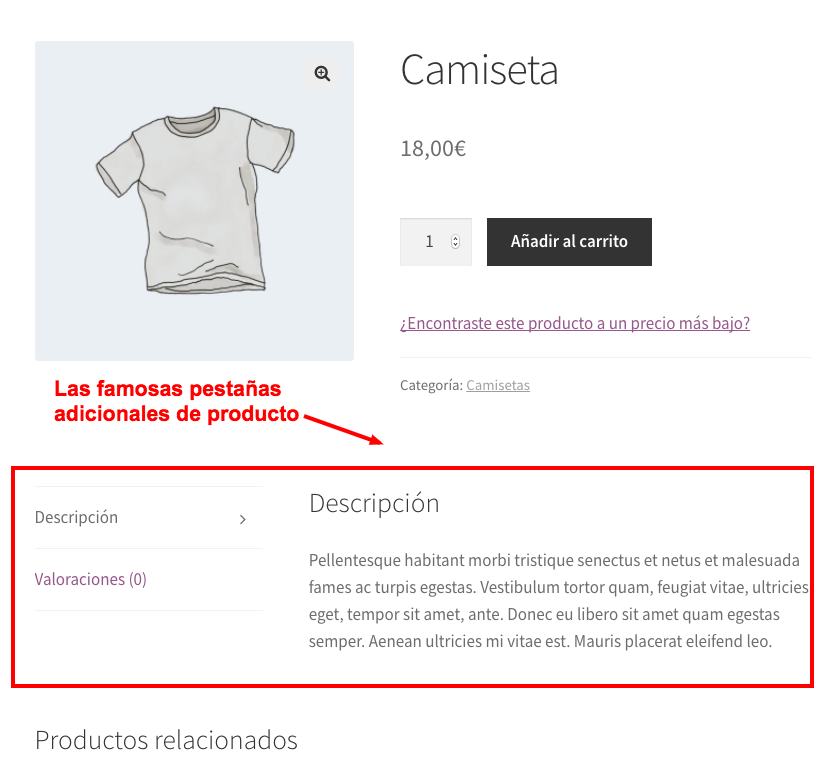This screenshot has width=818, height=770.
Task: Decrease quantity with the stepper down arrow
Action: coord(455,245)
